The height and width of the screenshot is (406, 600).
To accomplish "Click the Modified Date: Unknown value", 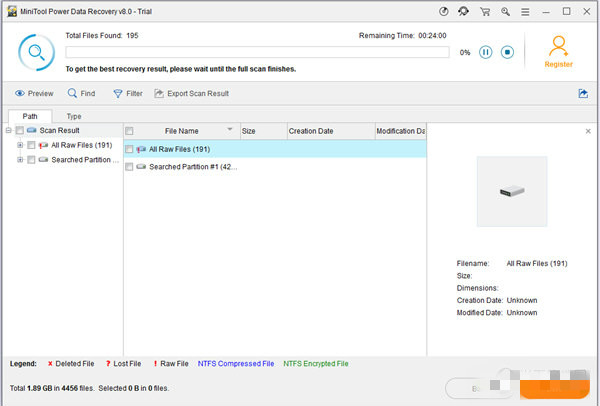I will [x=522, y=313].
